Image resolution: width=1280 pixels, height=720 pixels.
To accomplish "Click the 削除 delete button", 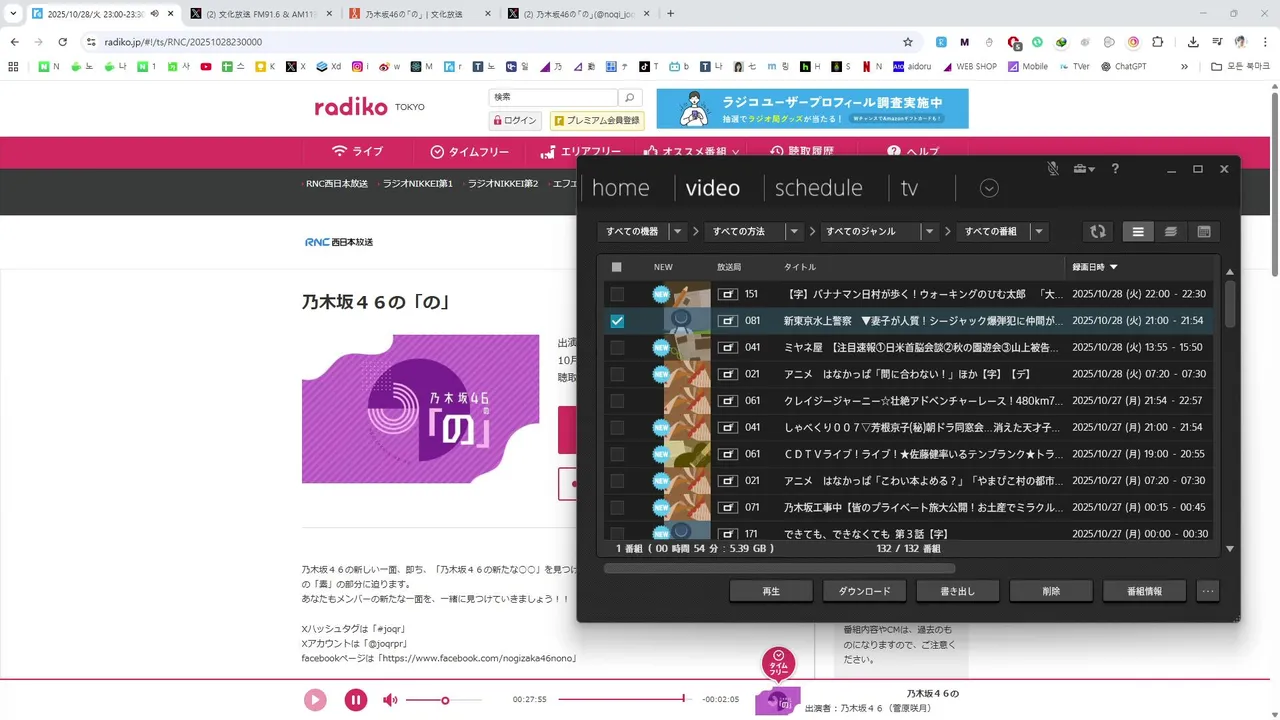I will 1051,591.
